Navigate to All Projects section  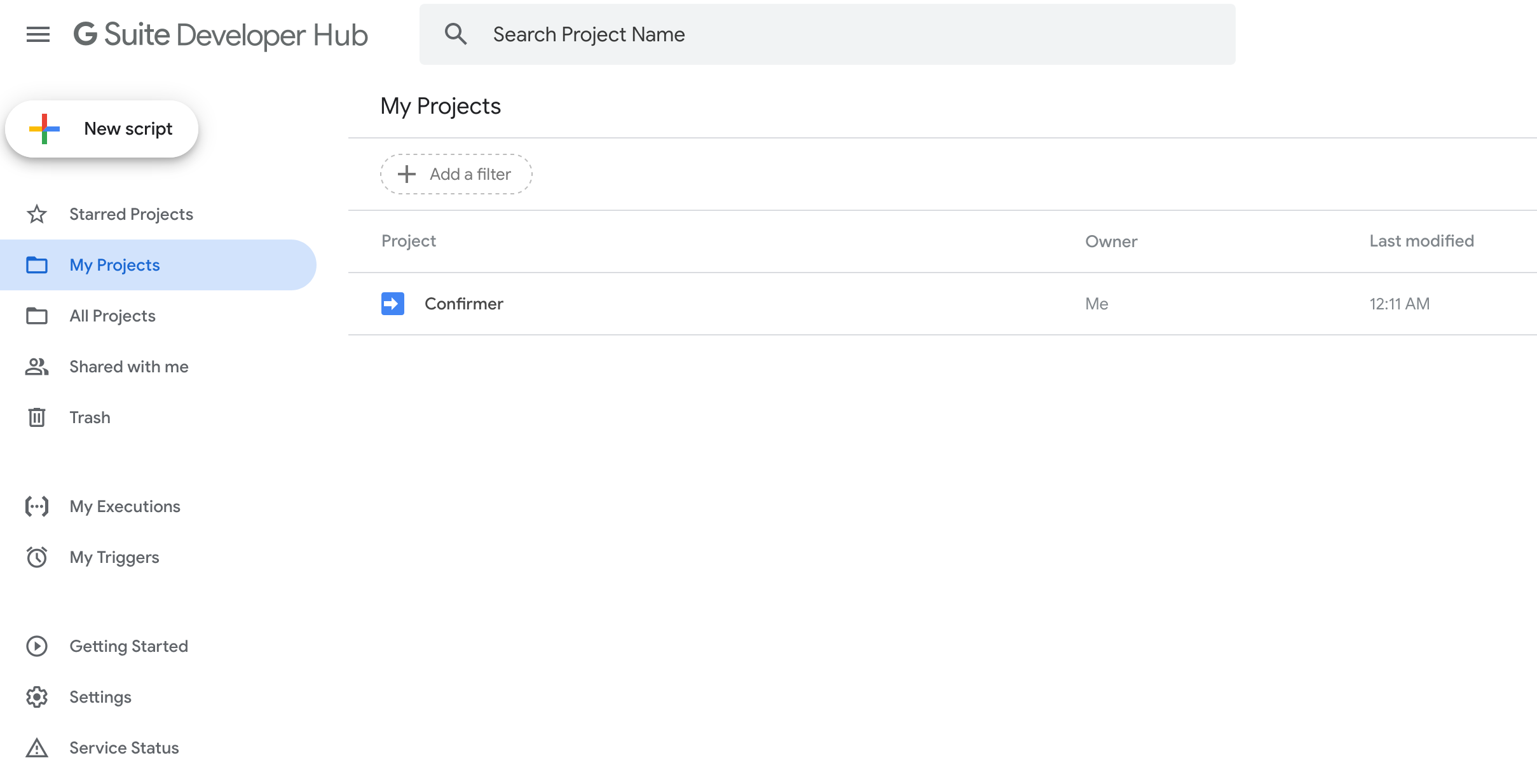112,316
